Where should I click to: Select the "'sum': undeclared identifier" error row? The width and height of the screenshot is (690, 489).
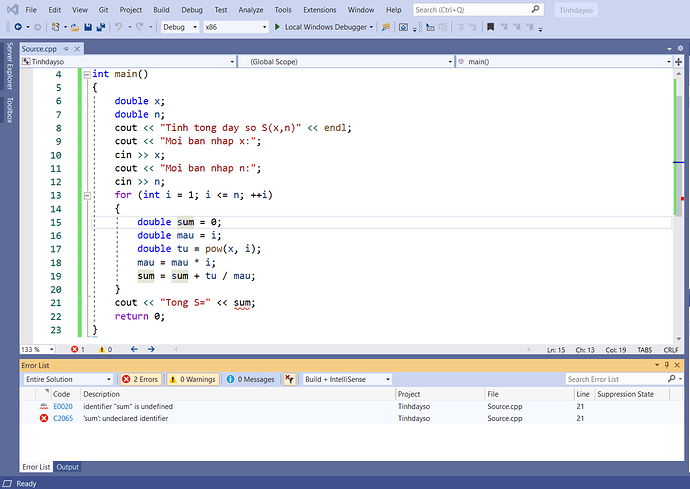[x=352, y=418]
